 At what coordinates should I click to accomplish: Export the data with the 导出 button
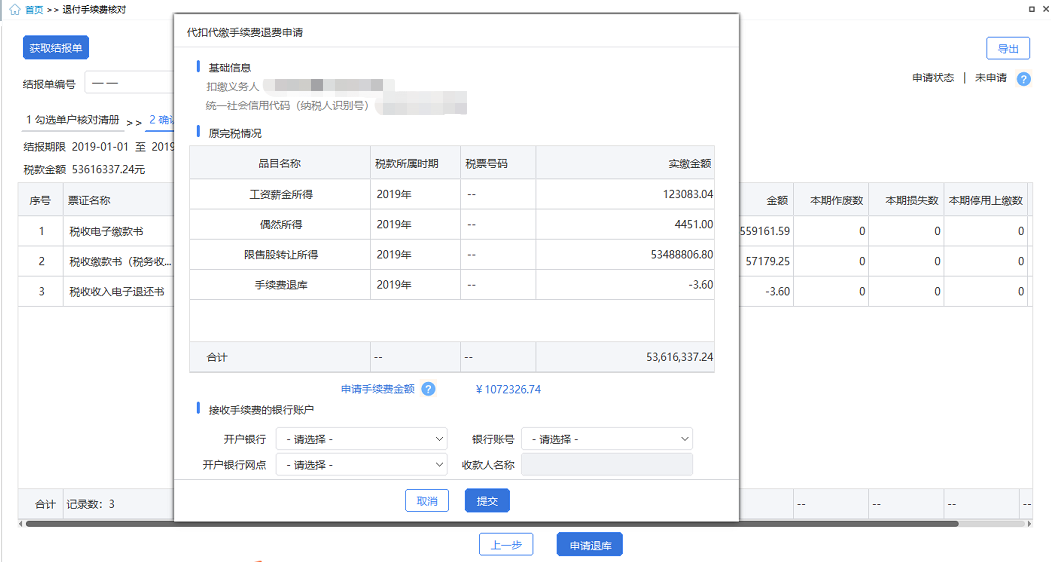pos(1007,49)
